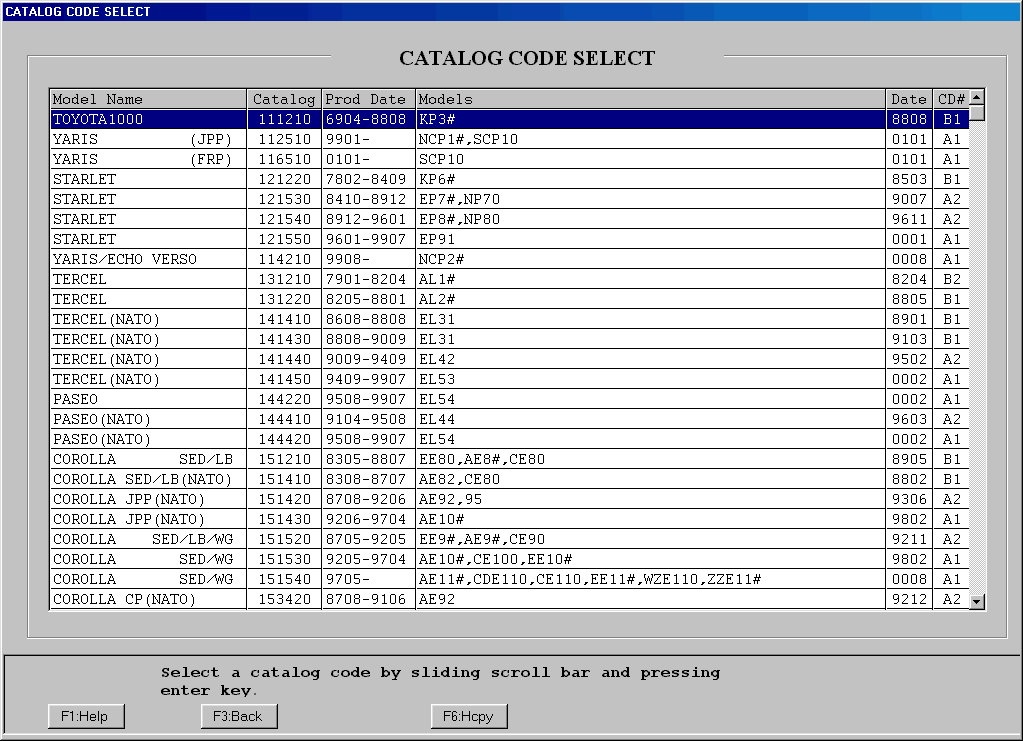The height and width of the screenshot is (741, 1023).
Task: Select TERCEL catalog 131220
Action: pos(510,299)
